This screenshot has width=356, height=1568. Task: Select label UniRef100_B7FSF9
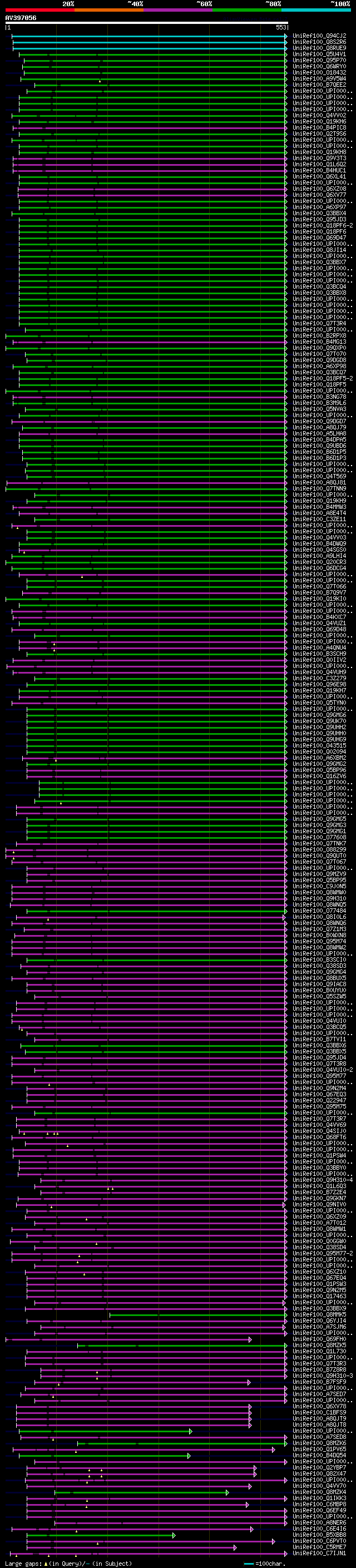coord(319,1382)
